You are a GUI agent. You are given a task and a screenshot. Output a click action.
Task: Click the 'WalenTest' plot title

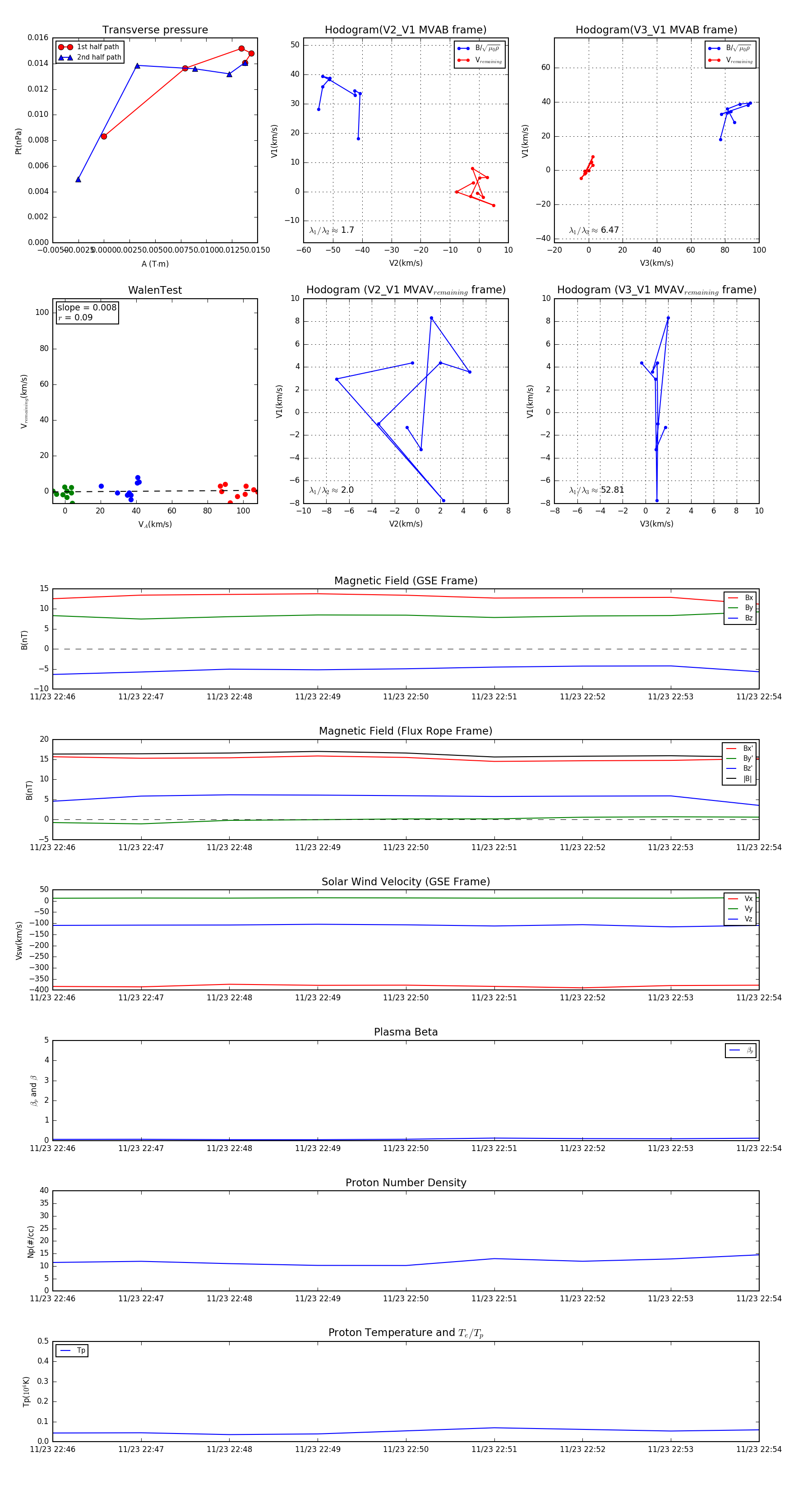coord(155,290)
